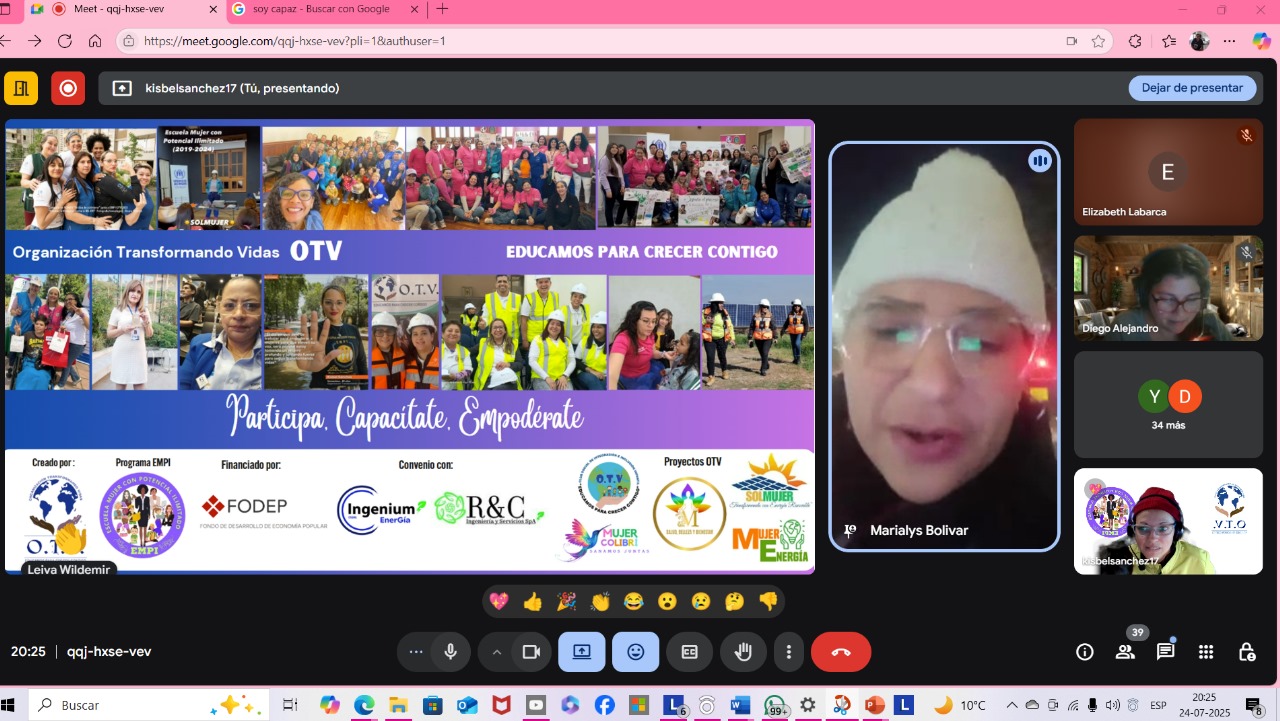Image resolution: width=1280 pixels, height=721 pixels.
Task: Expand audio settings ellipsis button
Action: tap(416, 652)
